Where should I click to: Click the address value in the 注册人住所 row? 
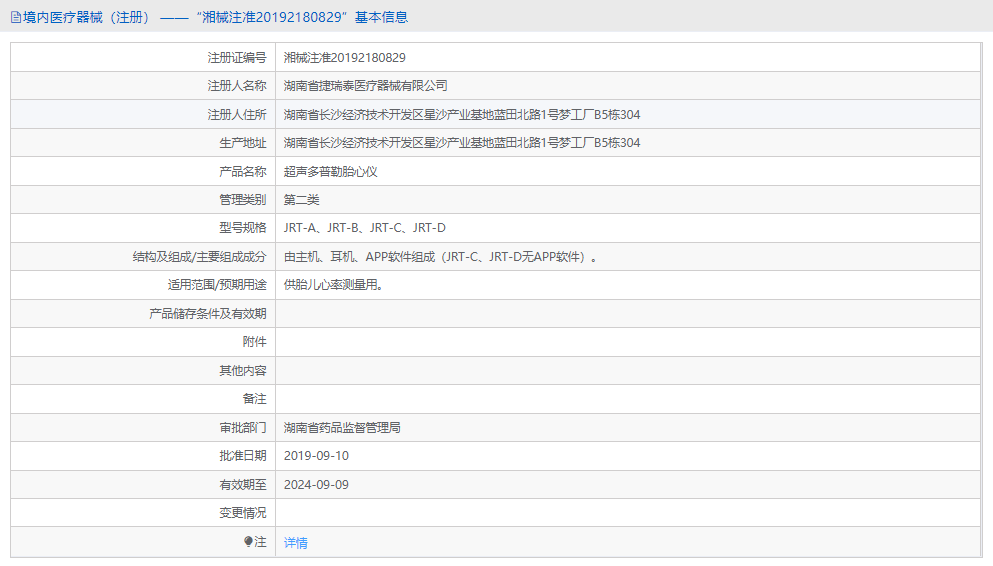(462, 115)
